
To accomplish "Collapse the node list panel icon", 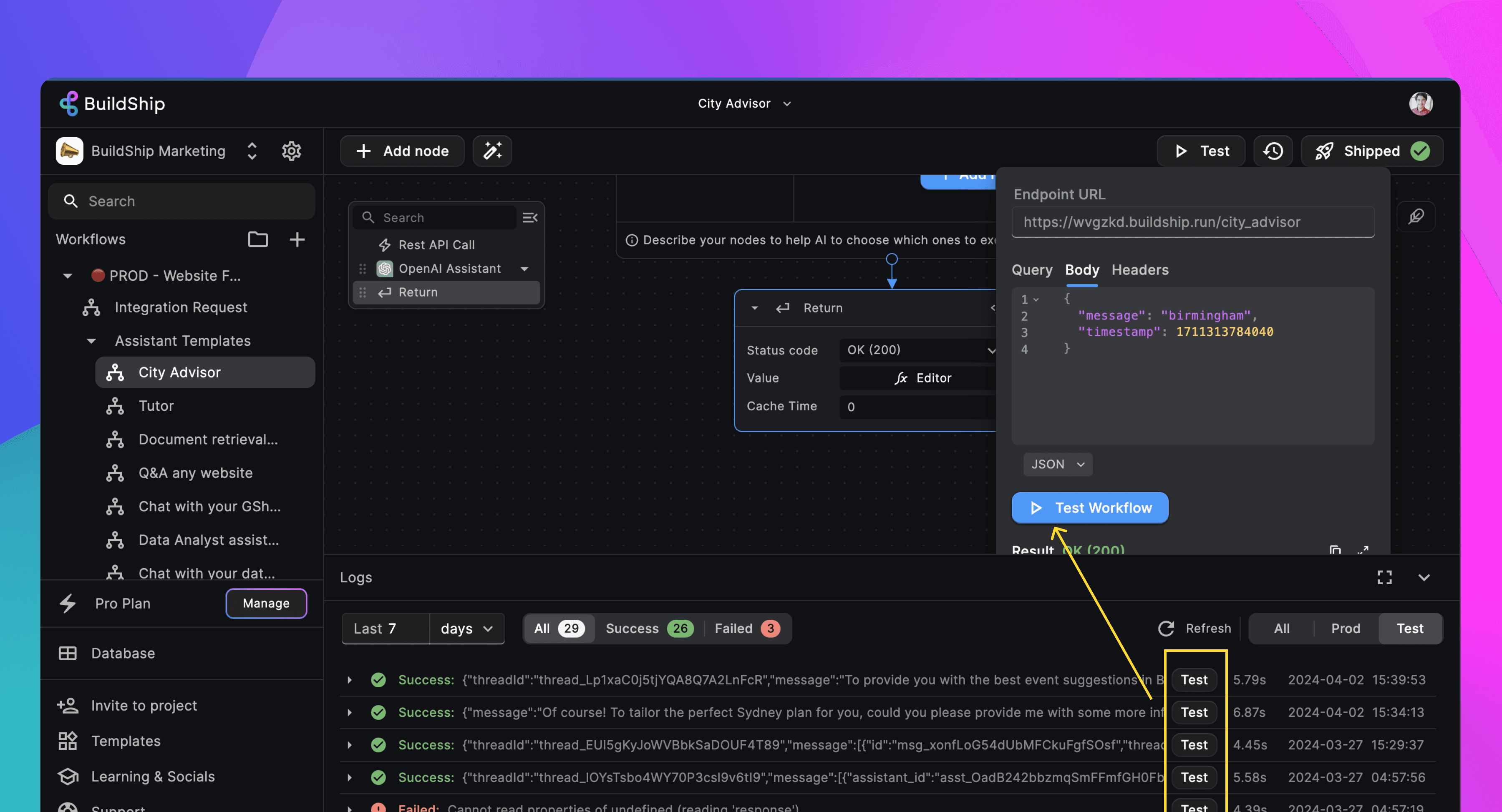I will click(529, 217).
